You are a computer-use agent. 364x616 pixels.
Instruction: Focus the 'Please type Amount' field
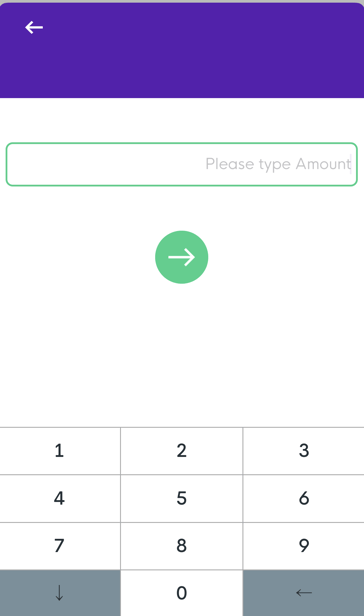pos(181,164)
